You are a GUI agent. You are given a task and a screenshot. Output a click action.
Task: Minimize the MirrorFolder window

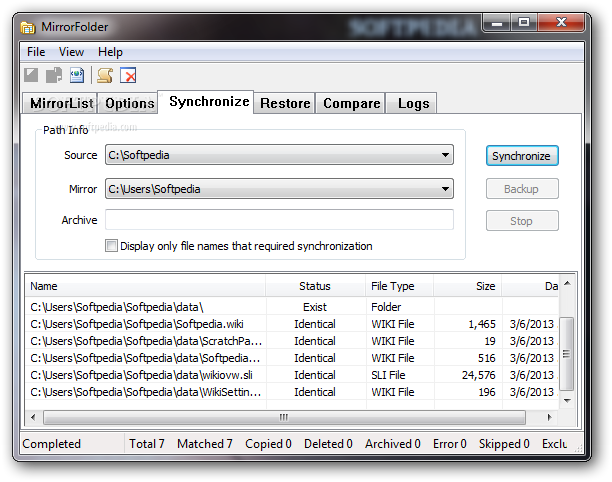coord(496,23)
